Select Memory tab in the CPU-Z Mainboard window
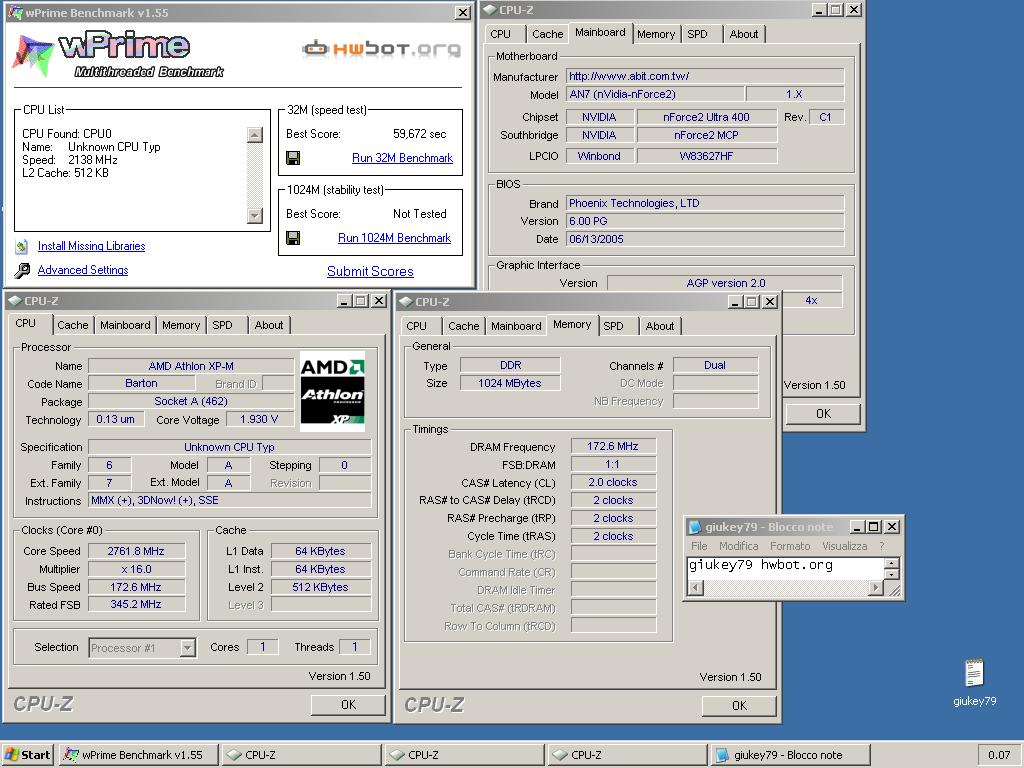The image size is (1024, 768). [656, 34]
